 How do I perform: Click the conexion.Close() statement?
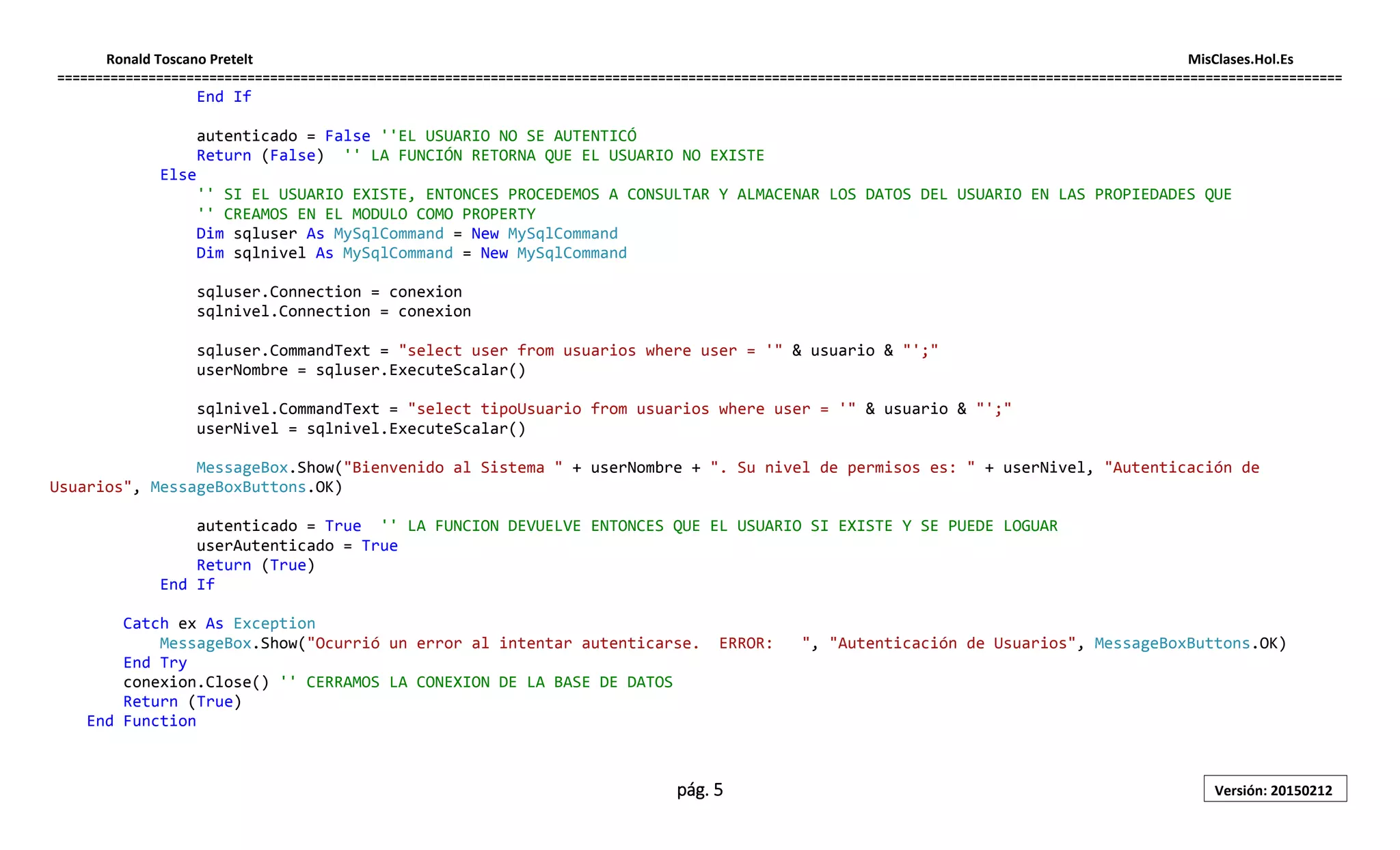(x=196, y=682)
